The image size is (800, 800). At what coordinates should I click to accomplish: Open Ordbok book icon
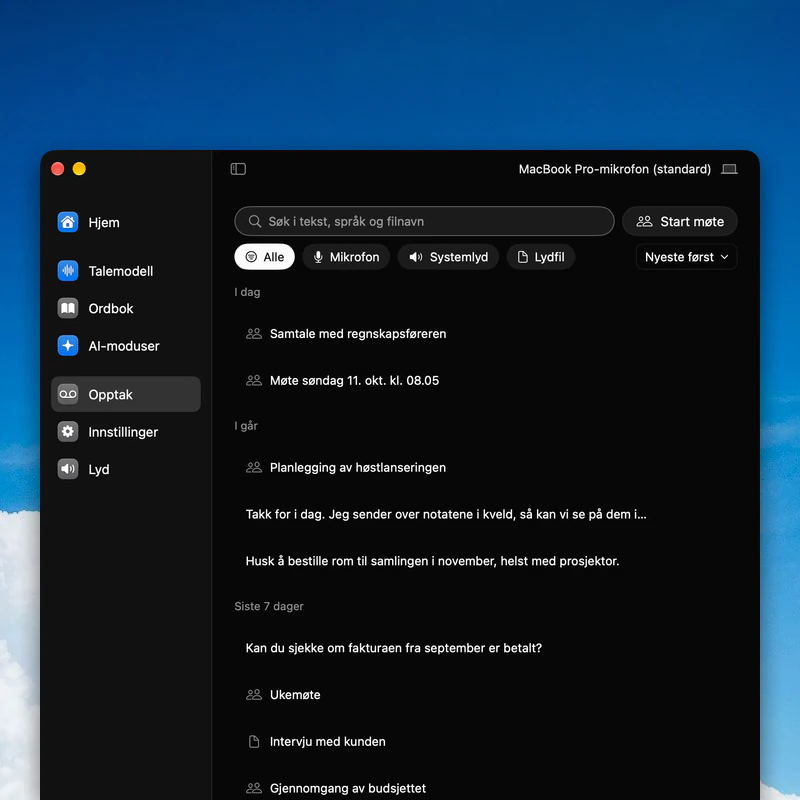[68, 308]
